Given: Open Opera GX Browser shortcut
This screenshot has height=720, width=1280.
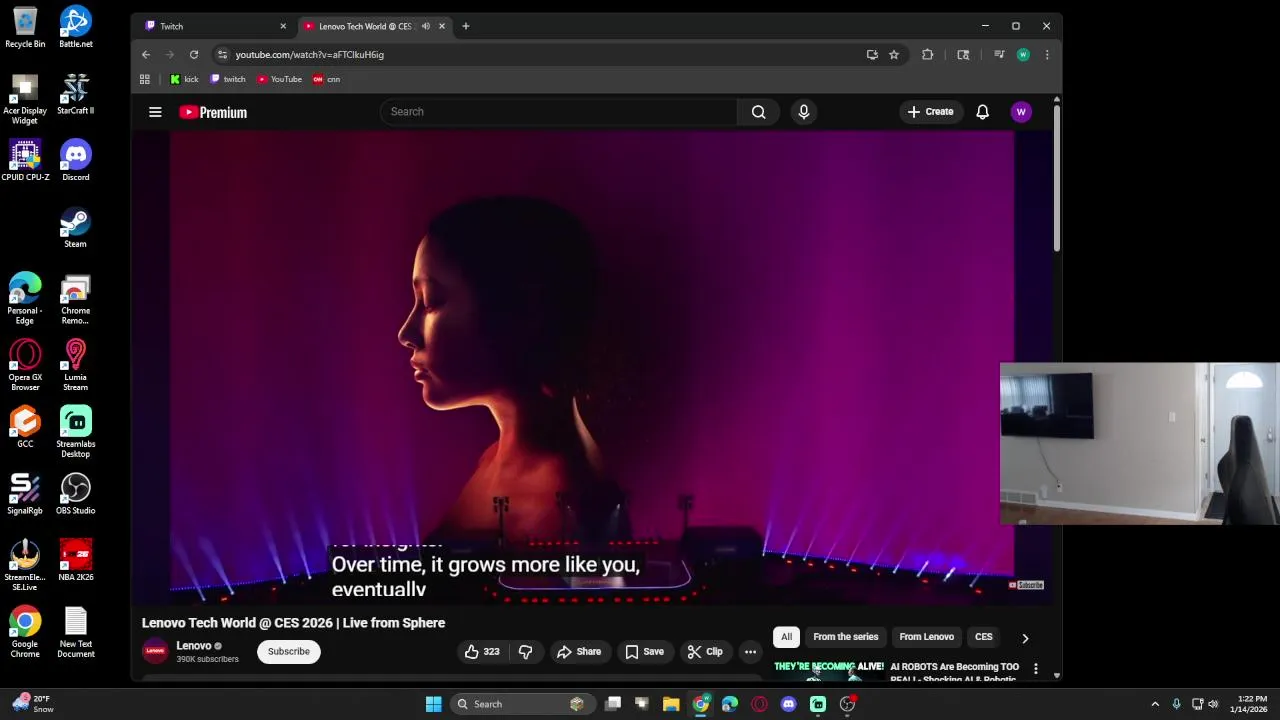Looking at the screenshot, I should (x=25, y=365).
